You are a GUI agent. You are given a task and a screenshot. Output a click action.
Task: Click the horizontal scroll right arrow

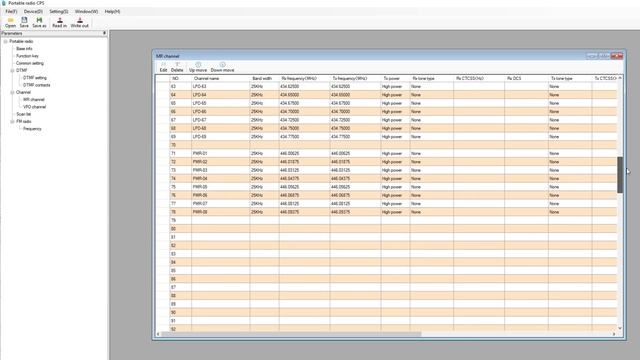pyautogui.click(x=614, y=334)
